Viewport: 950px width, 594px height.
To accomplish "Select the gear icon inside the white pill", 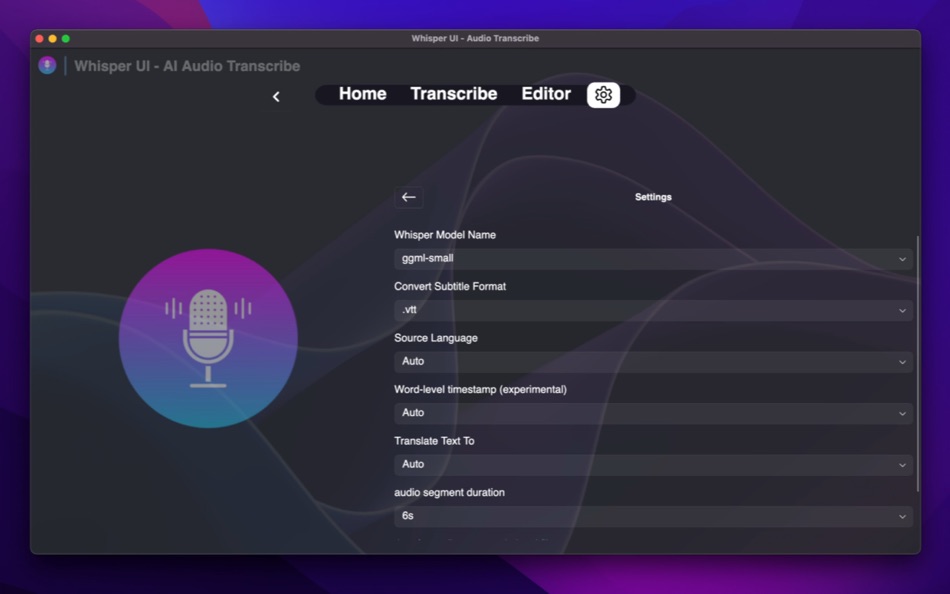I will 603,95.
